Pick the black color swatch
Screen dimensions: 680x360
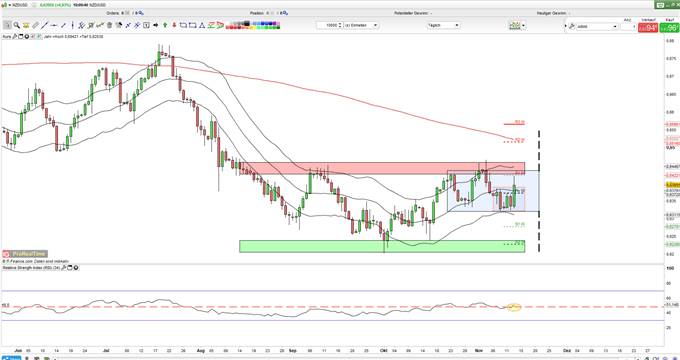click(x=247, y=23)
